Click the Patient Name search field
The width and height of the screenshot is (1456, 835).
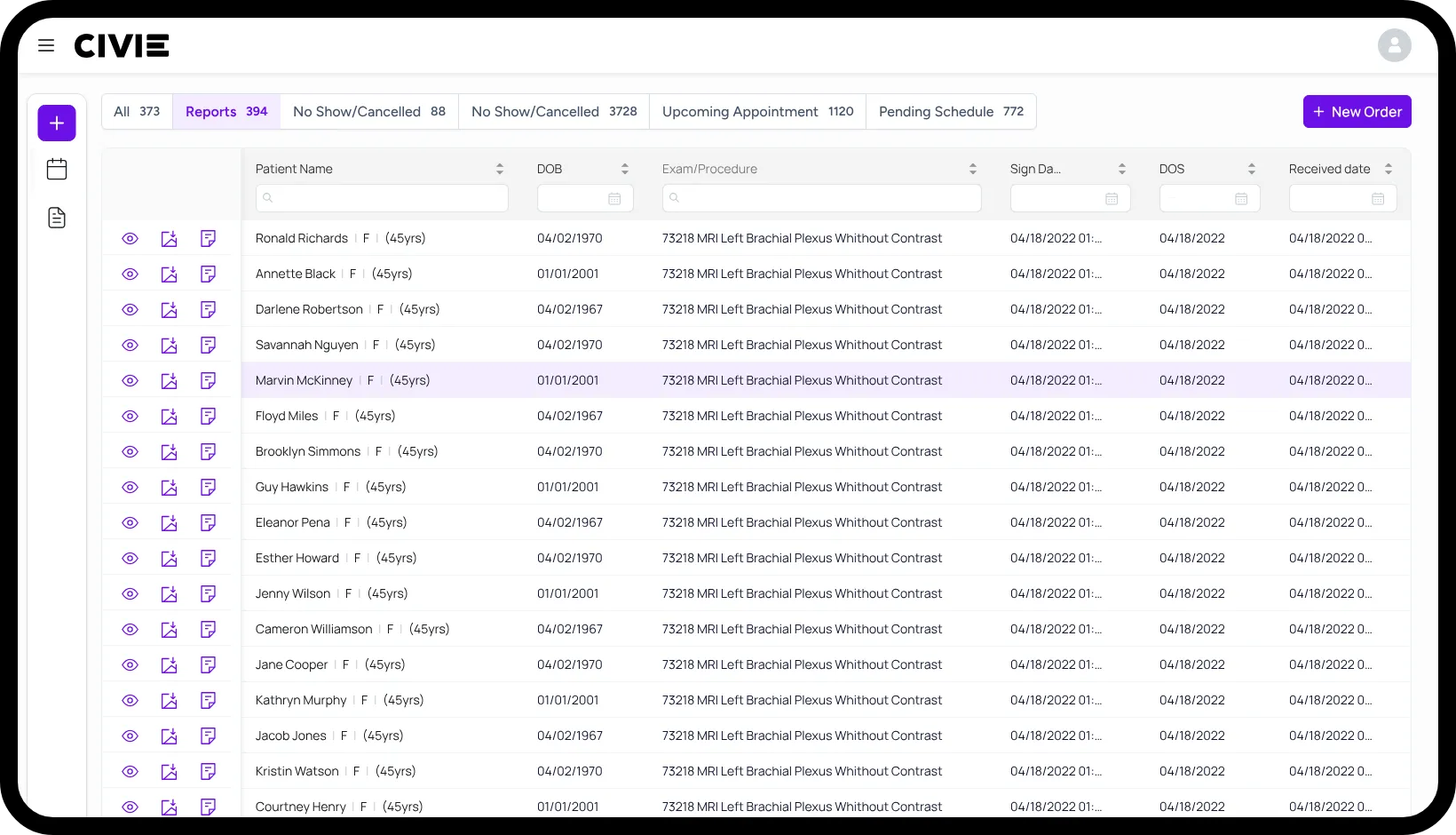(x=382, y=198)
